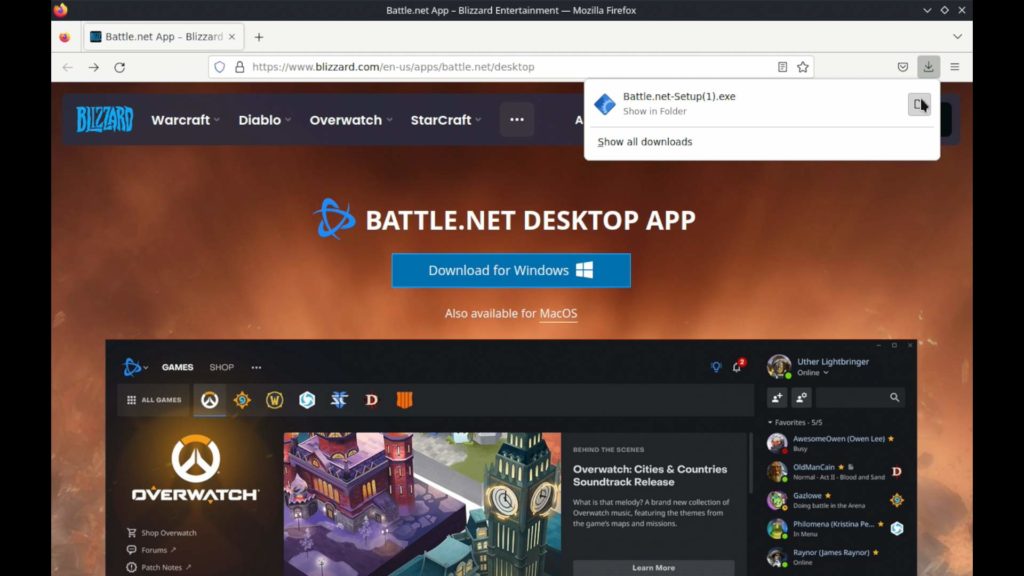
Task: Select the Diablo D icon in app preview
Action: pos(372,400)
